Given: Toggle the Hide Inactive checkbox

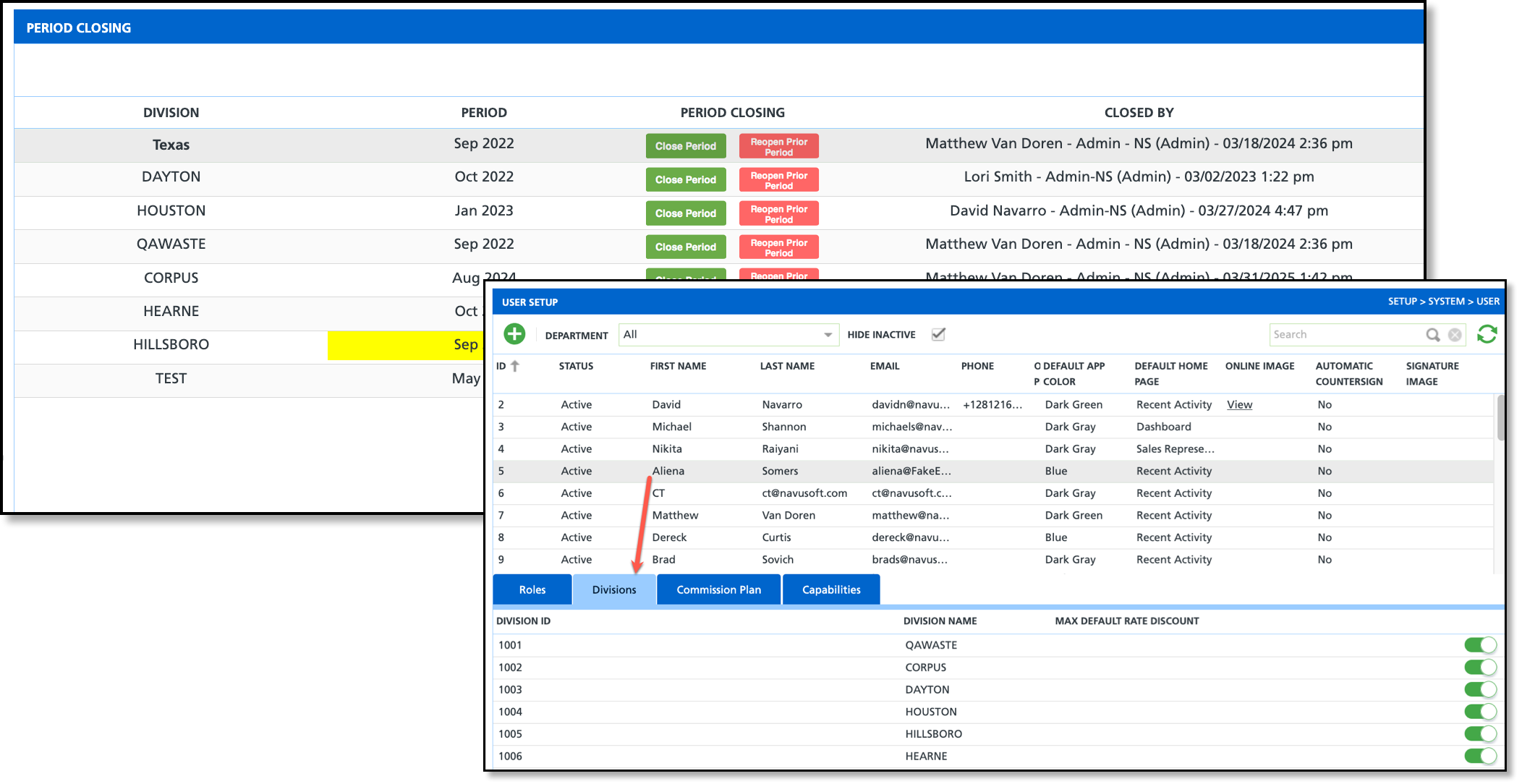Looking at the screenshot, I should [x=938, y=334].
